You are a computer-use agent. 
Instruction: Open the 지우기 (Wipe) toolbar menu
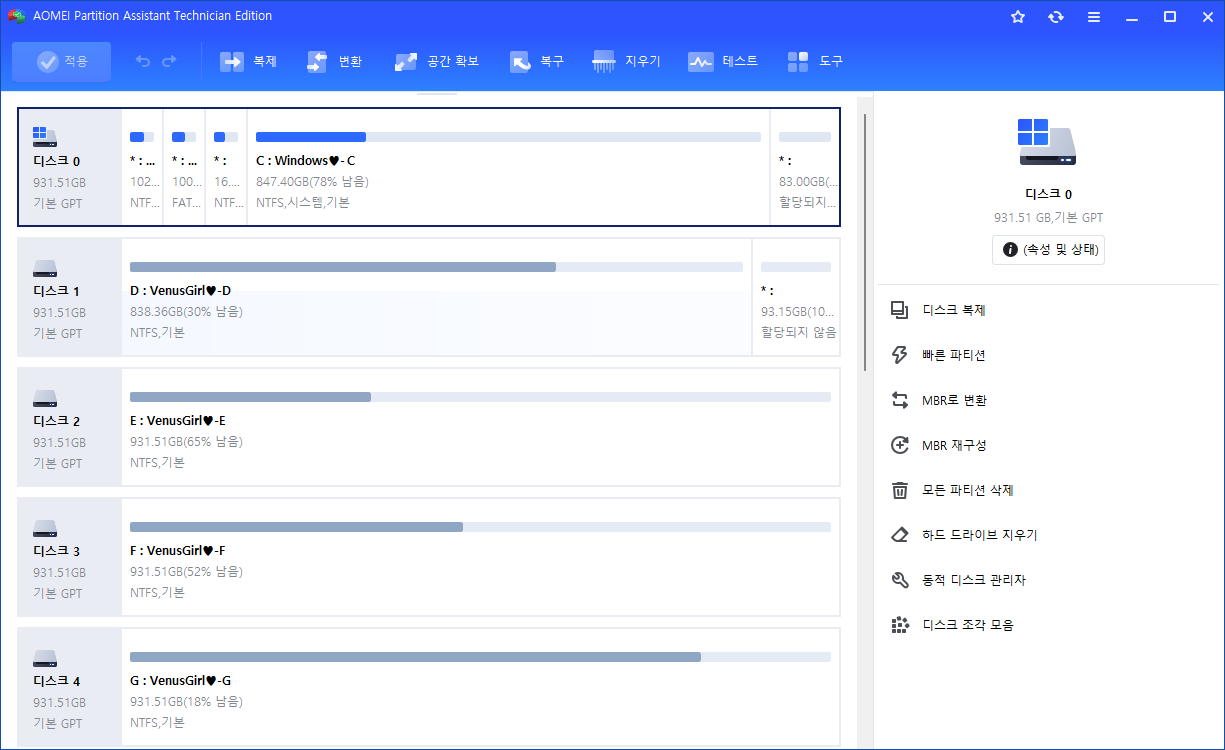[x=627, y=62]
